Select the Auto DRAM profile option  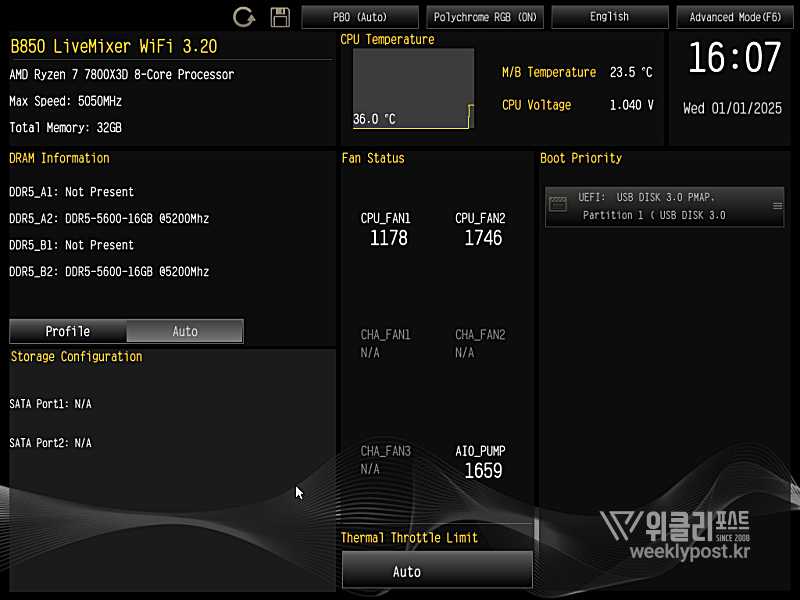coord(185,331)
